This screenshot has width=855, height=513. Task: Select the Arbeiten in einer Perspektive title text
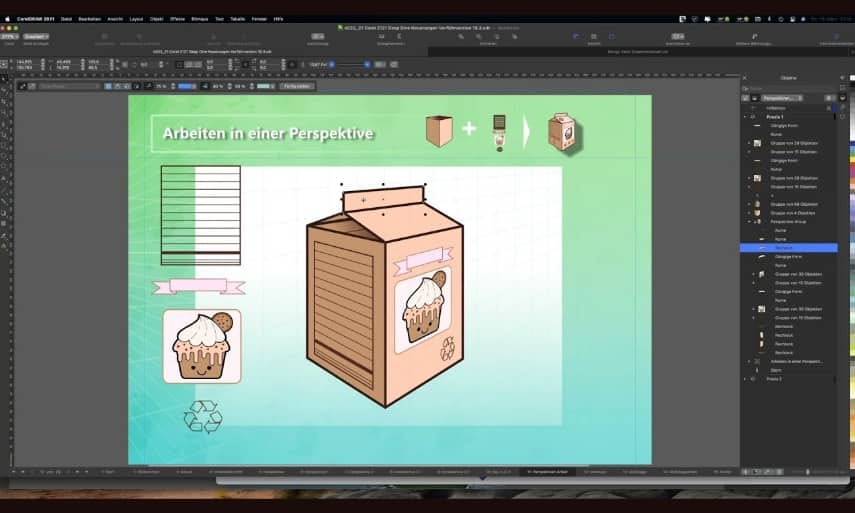click(x=261, y=133)
